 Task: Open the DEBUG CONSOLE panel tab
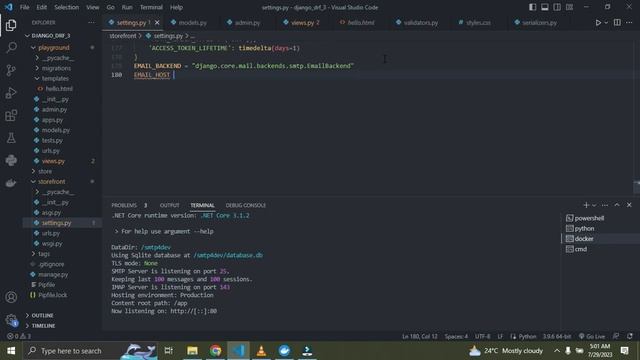(x=246, y=205)
